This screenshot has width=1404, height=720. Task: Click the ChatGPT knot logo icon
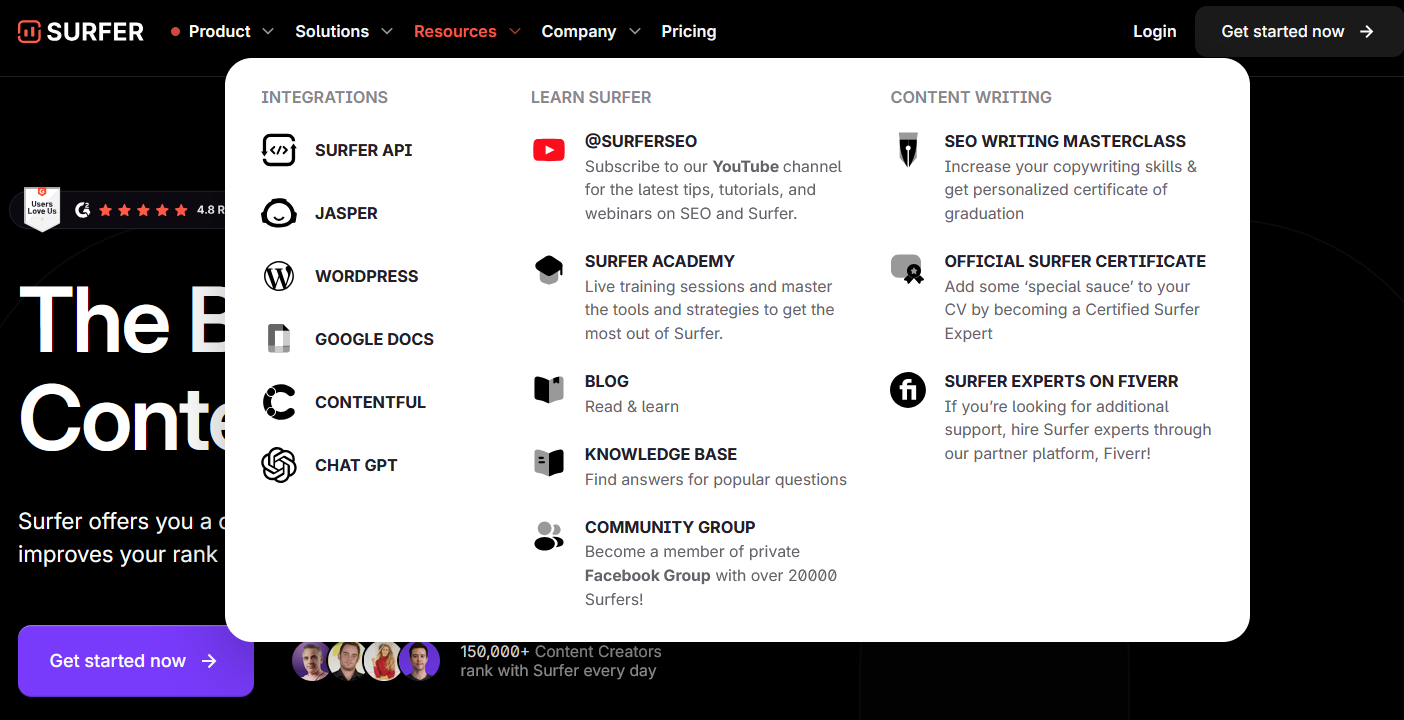pyautogui.click(x=279, y=465)
